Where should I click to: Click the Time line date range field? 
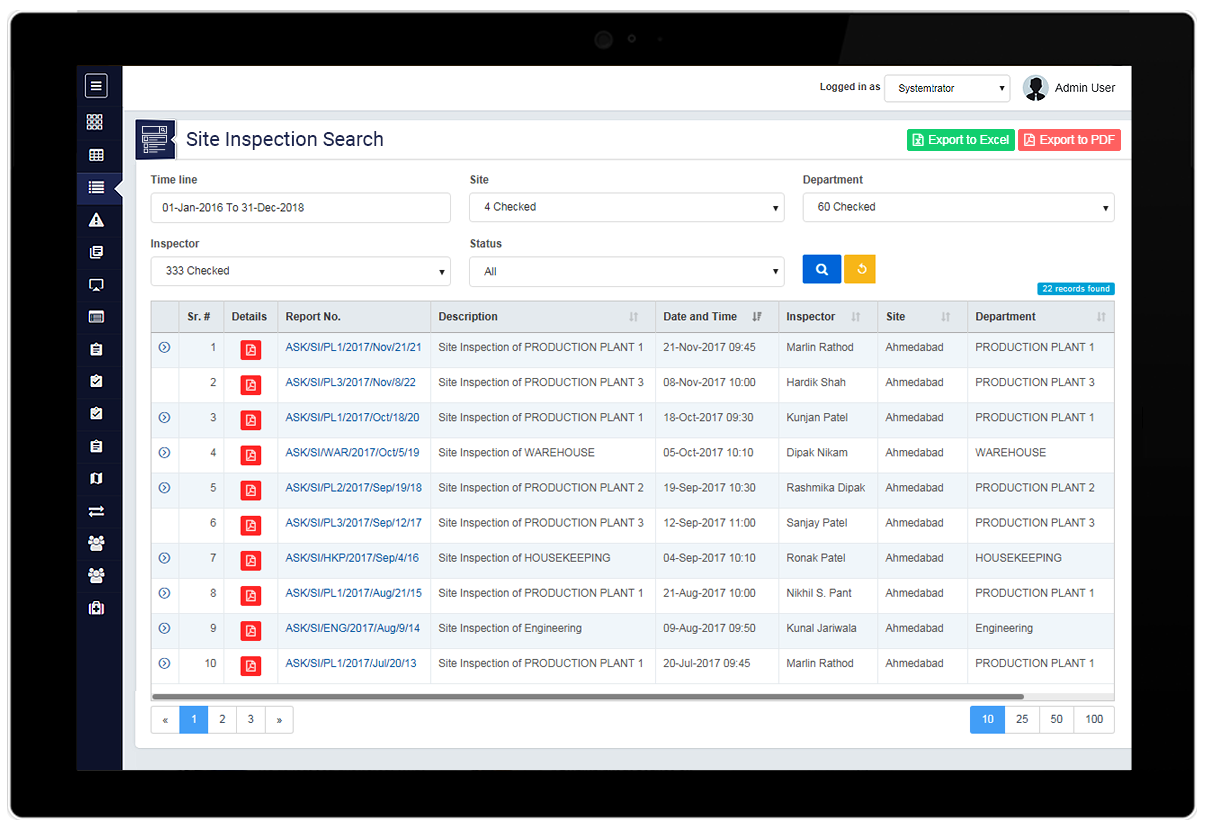300,208
